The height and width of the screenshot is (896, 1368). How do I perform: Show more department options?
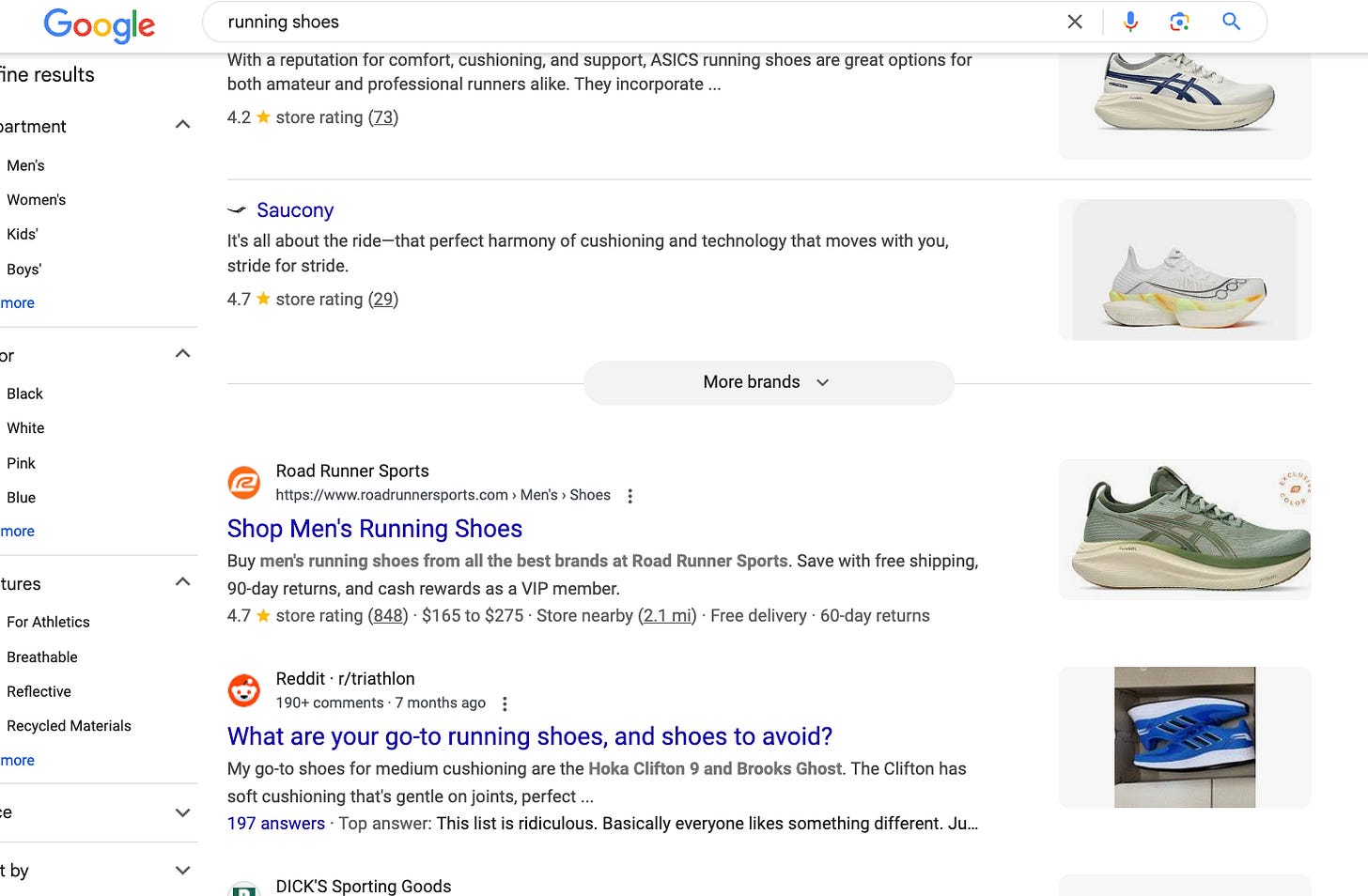(17, 302)
